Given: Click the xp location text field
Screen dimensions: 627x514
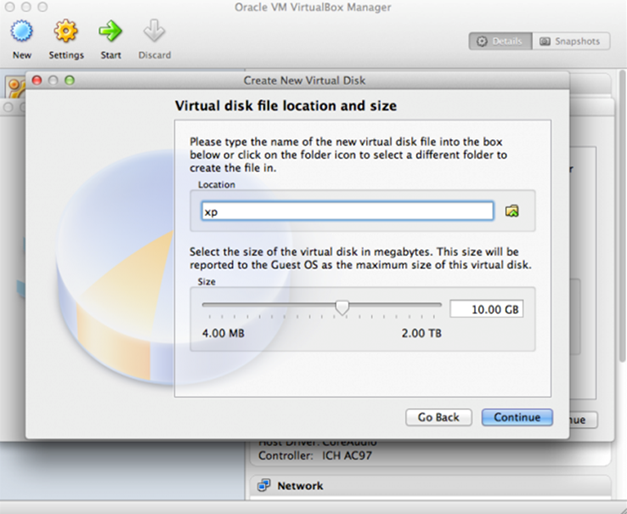Looking at the screenshot, I should [x=347, y=211].
